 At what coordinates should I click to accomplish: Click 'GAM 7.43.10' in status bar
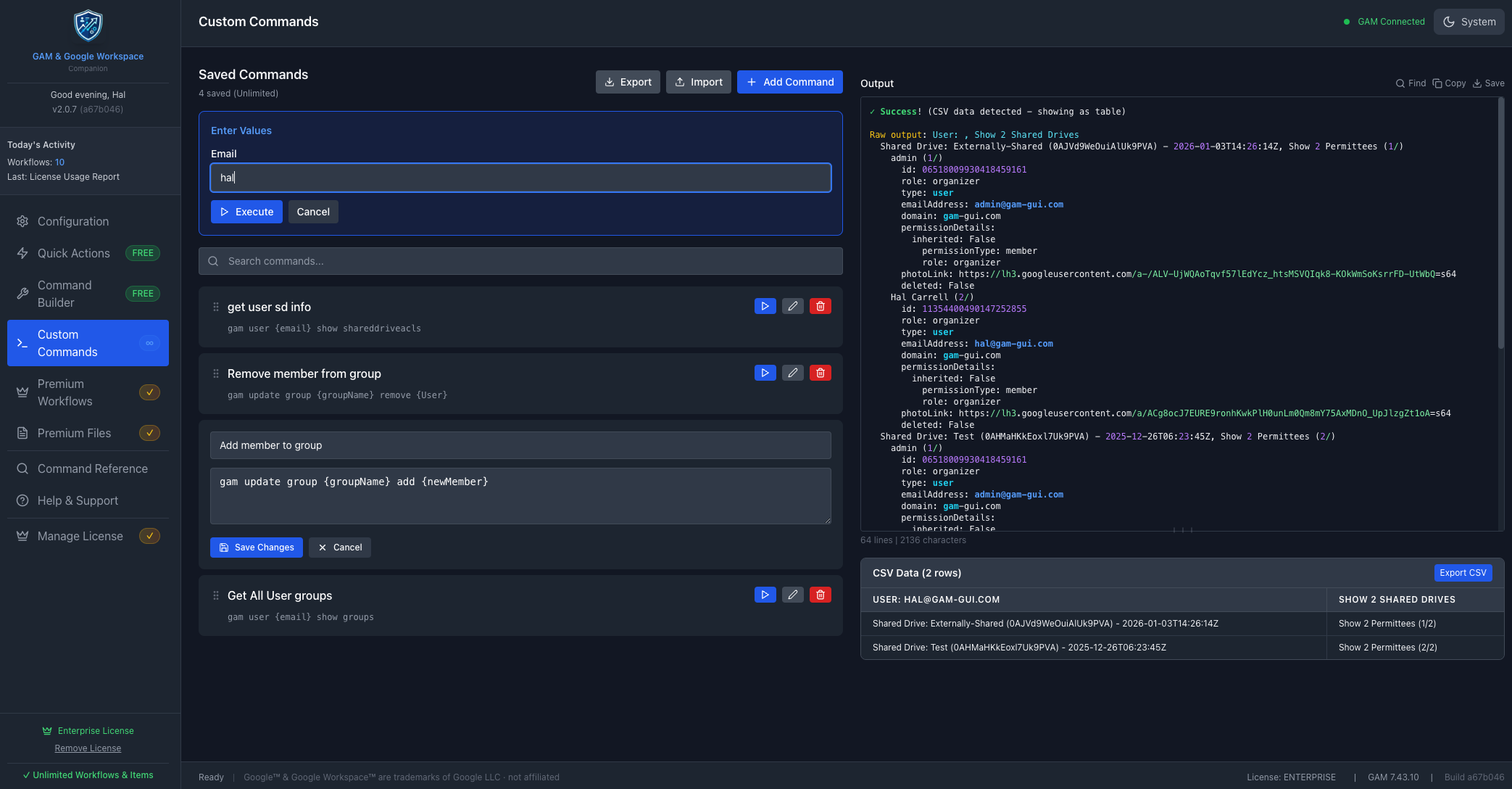point(1393,777)
